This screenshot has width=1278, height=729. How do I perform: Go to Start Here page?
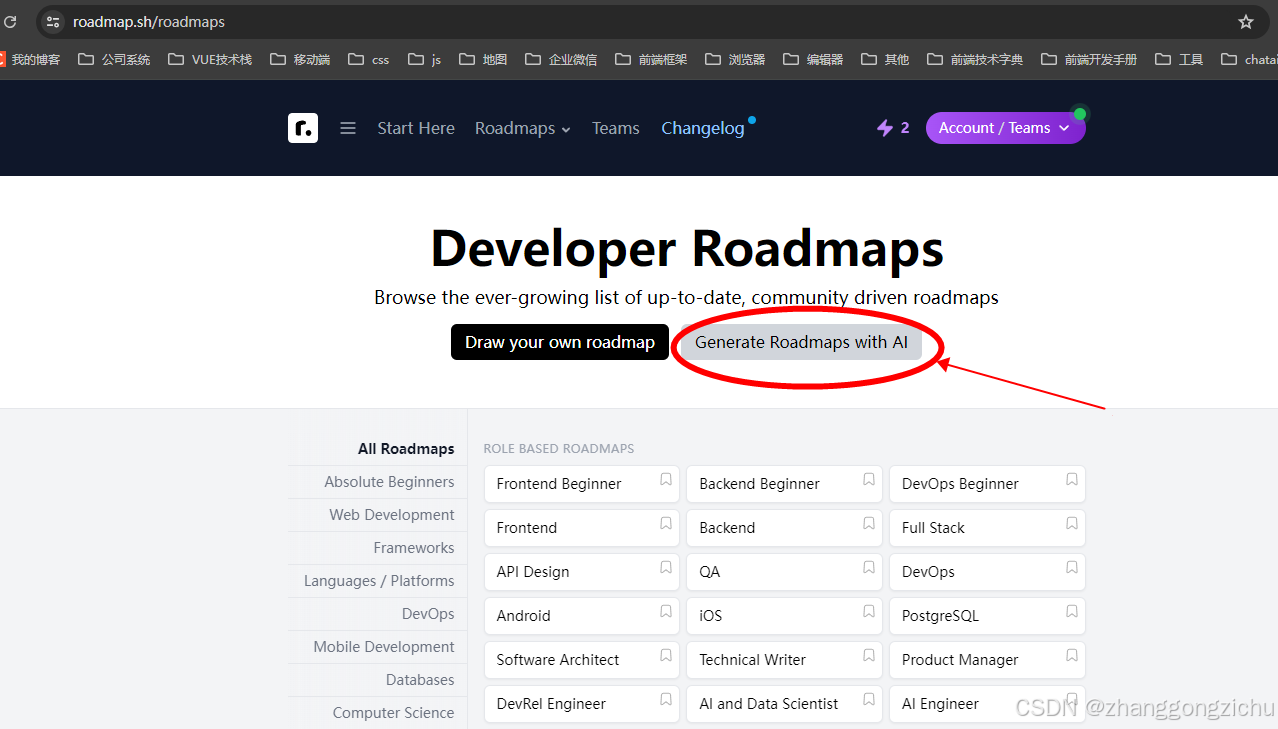point(416,128)
